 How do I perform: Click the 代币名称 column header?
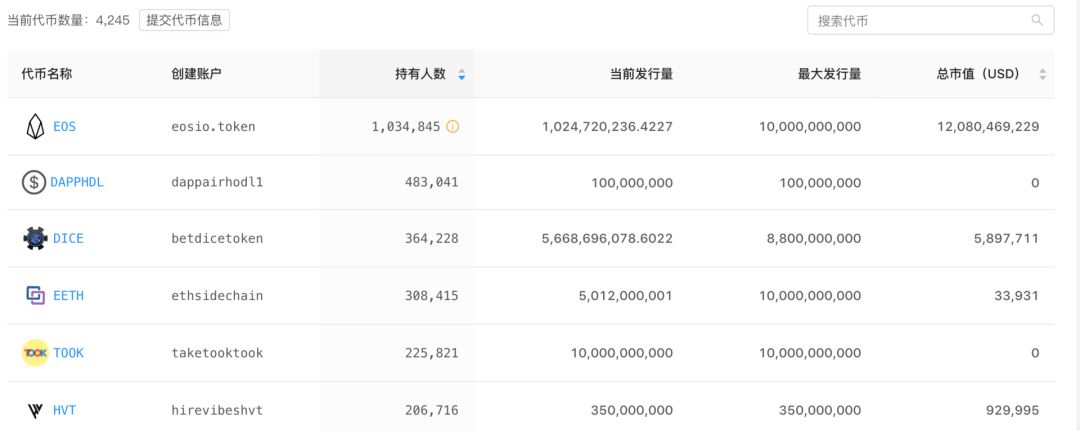point(46,74)
